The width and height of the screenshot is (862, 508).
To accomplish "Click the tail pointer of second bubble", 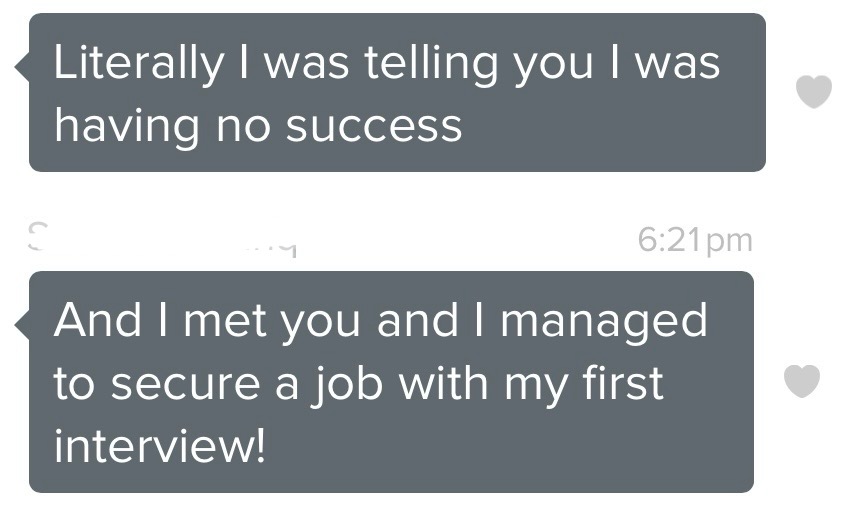I will (22, 325).
